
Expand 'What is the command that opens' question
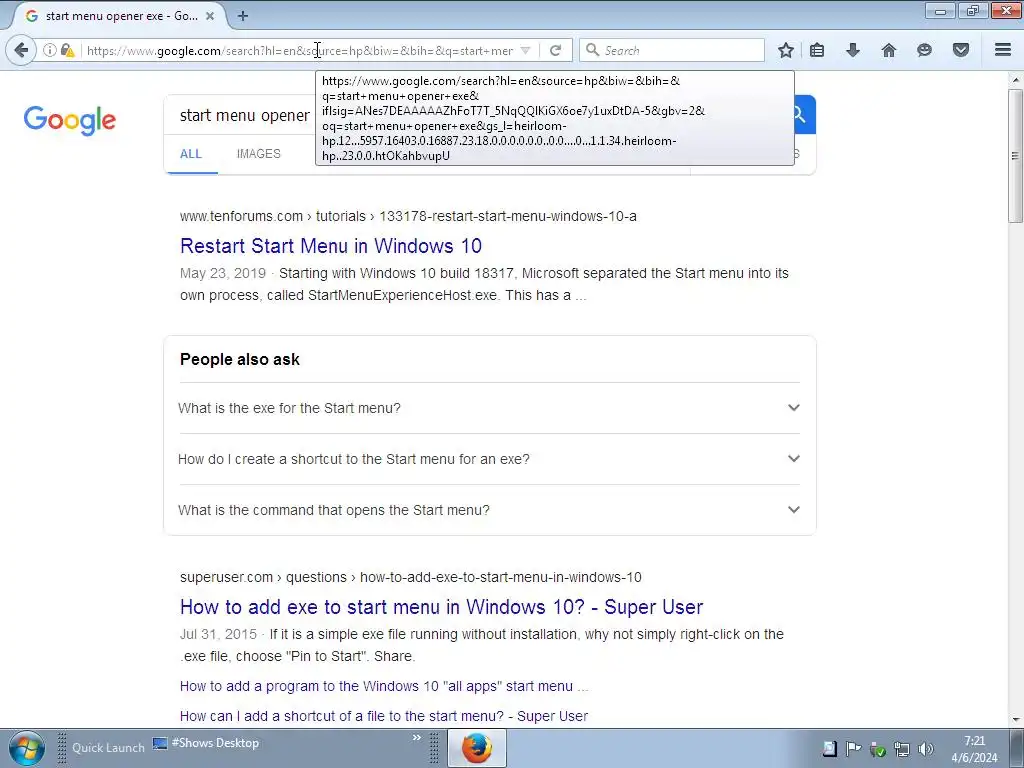tap(489, 510)
